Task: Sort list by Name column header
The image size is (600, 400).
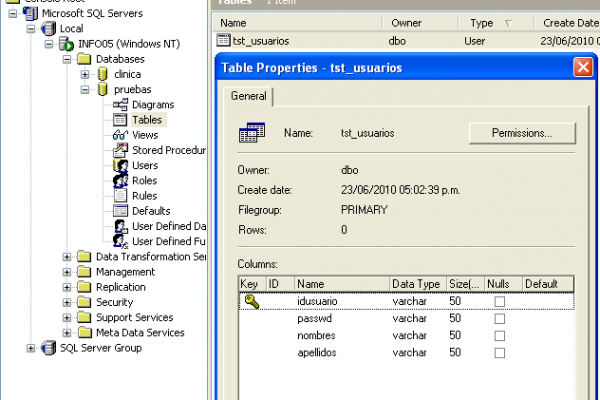Action: [298, 23]
